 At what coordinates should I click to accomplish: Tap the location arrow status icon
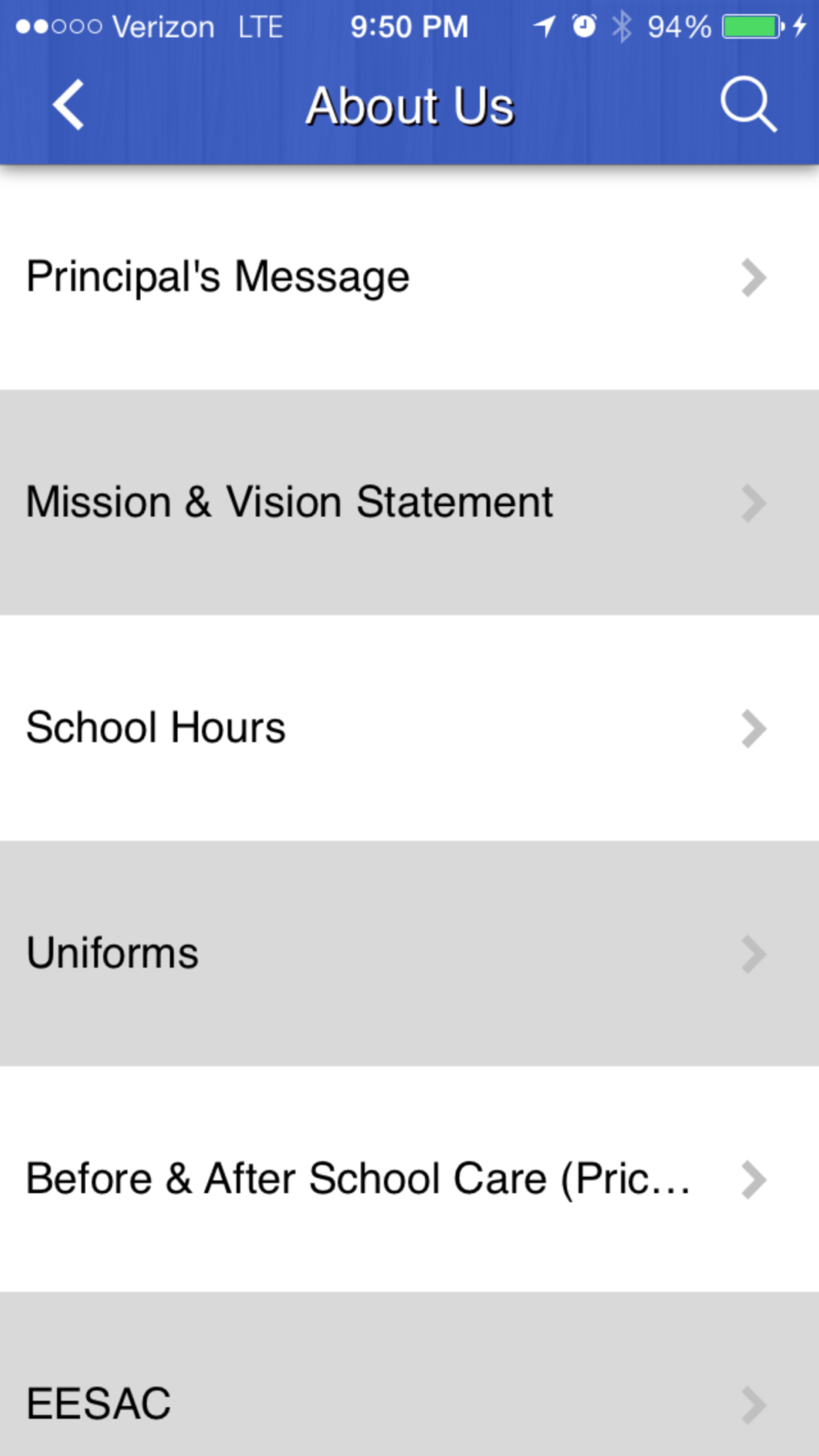545,27
